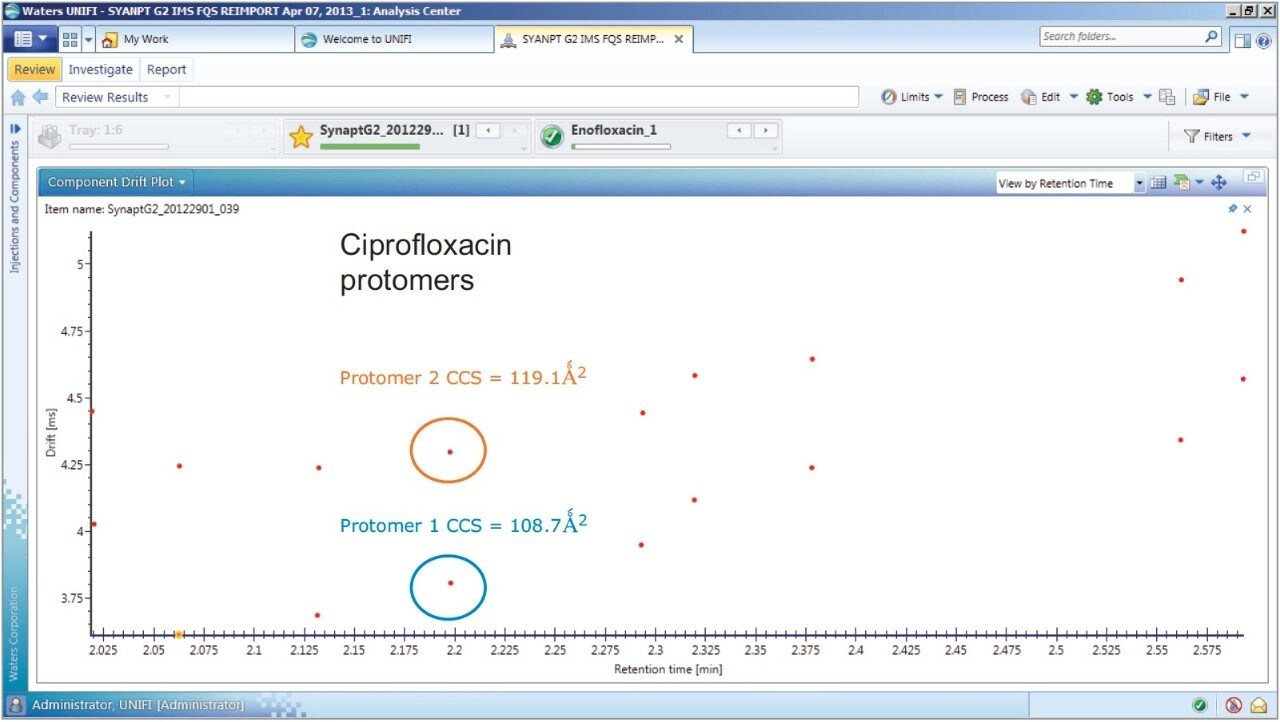
Task: Open the Tools gear menu
Action: [x=1110, y=97]
